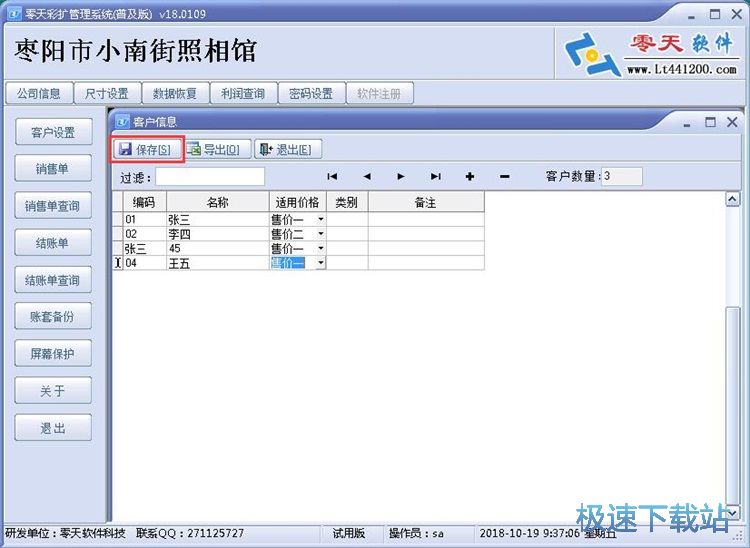Click the 名称 column header
Viewport: 750px width, 548px height.
[x=218, y=202]
